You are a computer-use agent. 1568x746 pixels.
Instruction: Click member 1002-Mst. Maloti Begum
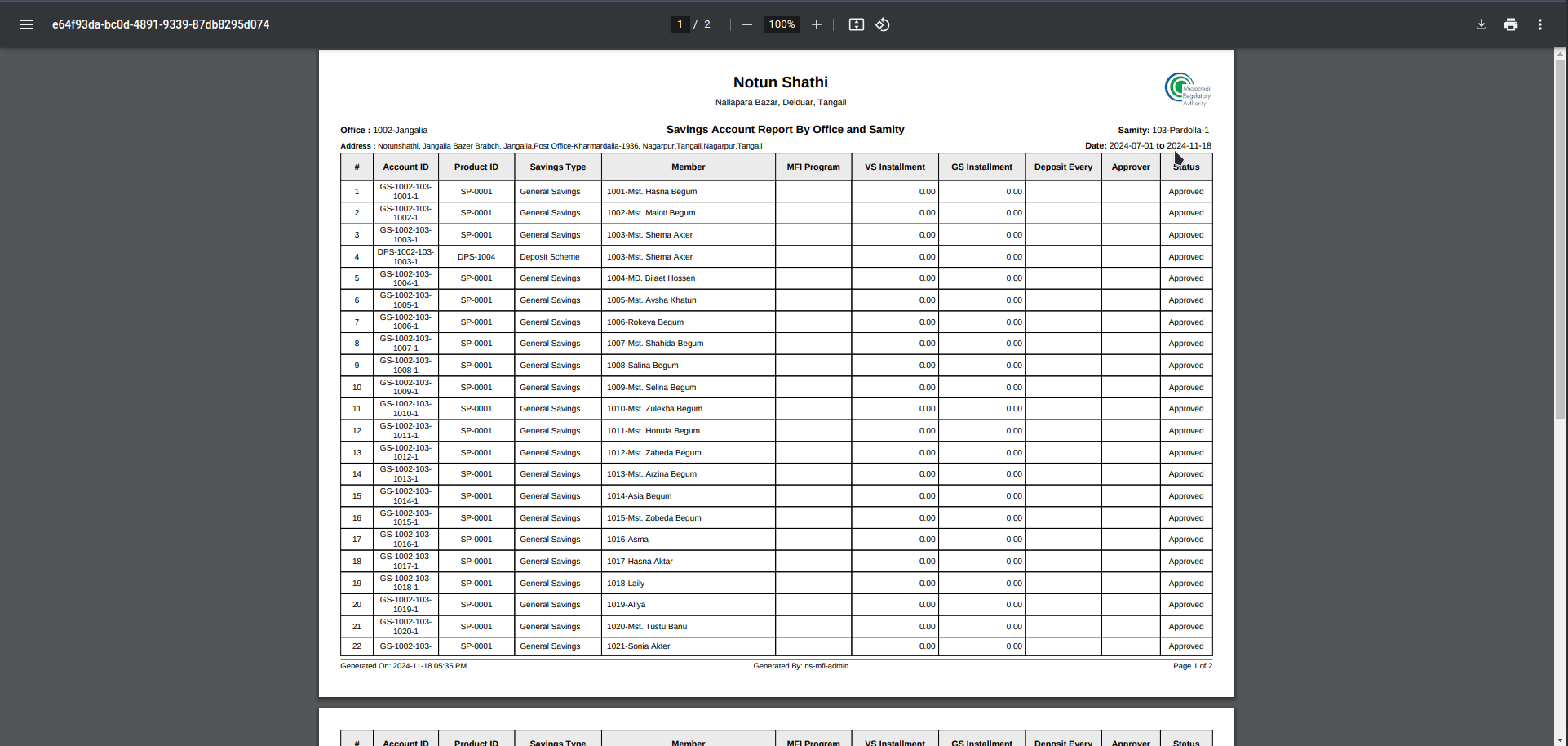tap(651, 213)
